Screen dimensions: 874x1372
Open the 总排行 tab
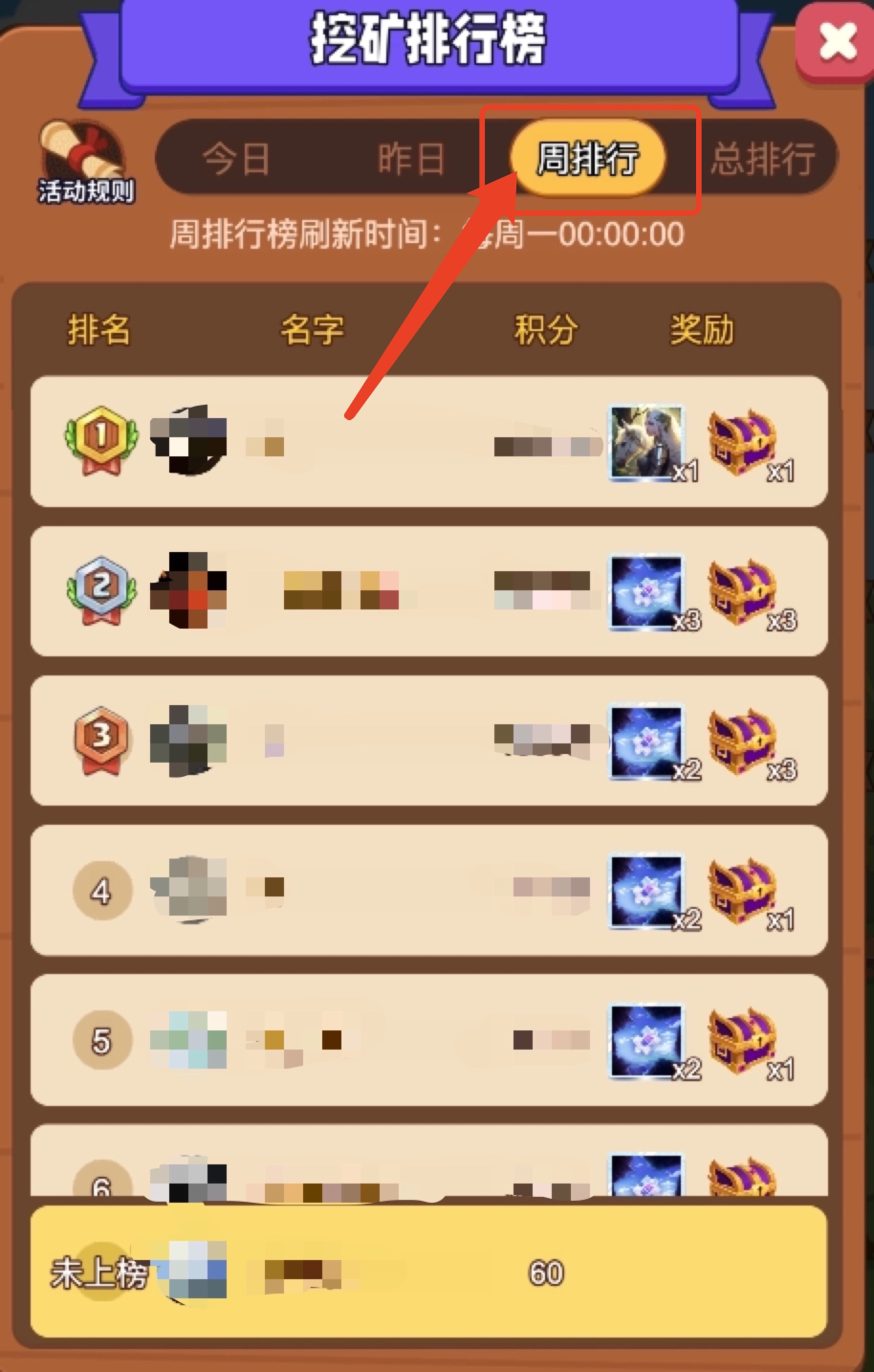pos(762,158)
